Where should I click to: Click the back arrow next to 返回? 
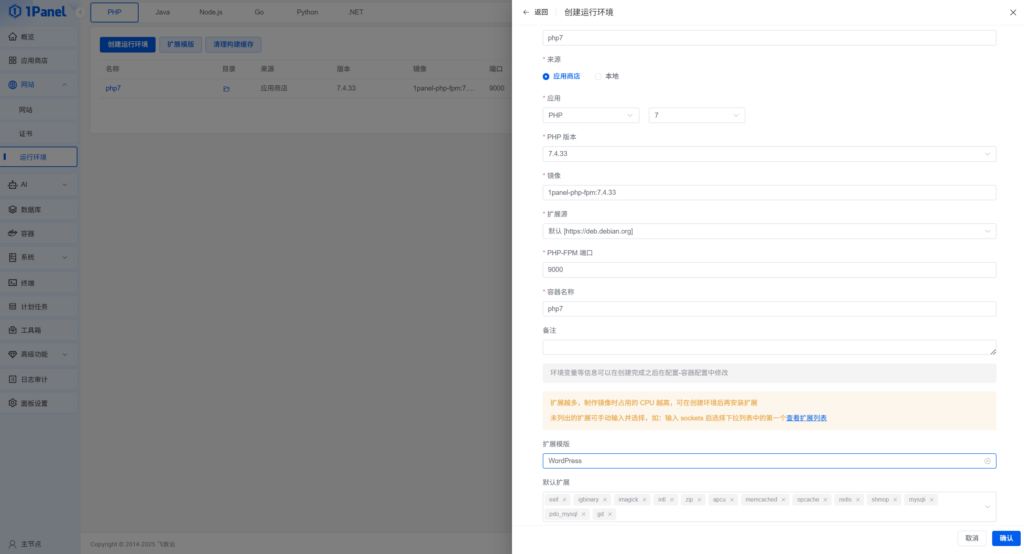tap(526, 12)
